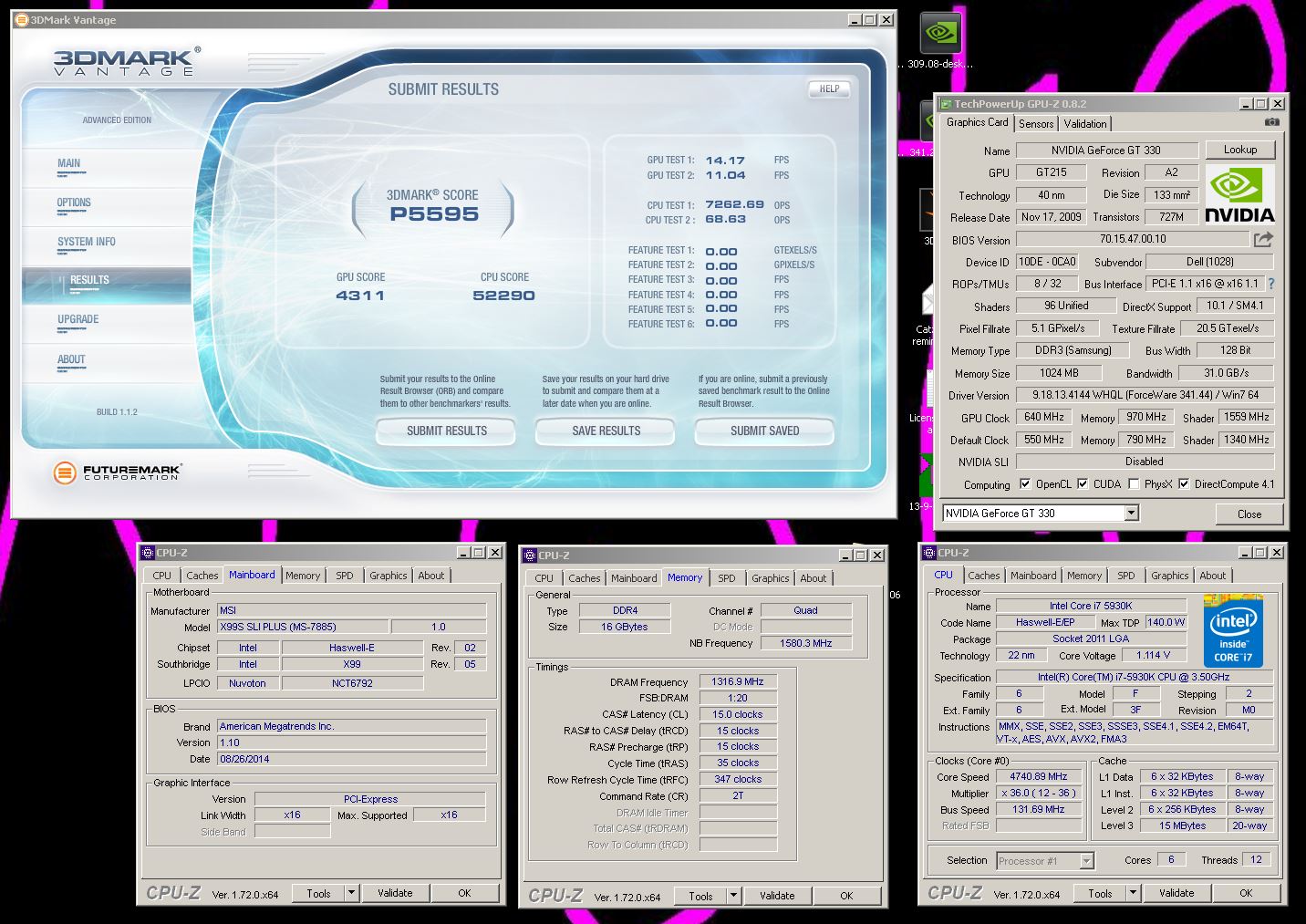This screenshot has width=1306, height=924.
Task: Click the Memory Type DDR3 (Samsung) value
Action: pyautogui.click(x=1073, y=350)
